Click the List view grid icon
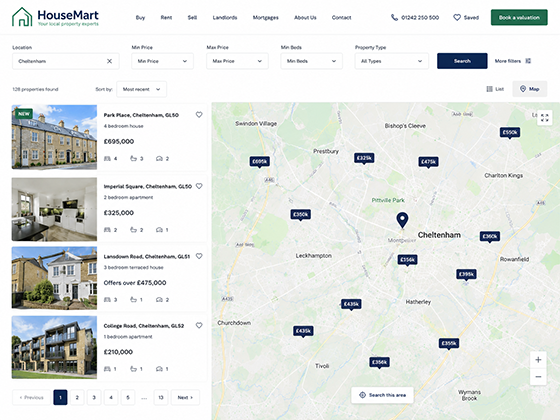Image resolution: width=560 pixels, height=420 pixels. pyautogui.click(x=489, y=89)
